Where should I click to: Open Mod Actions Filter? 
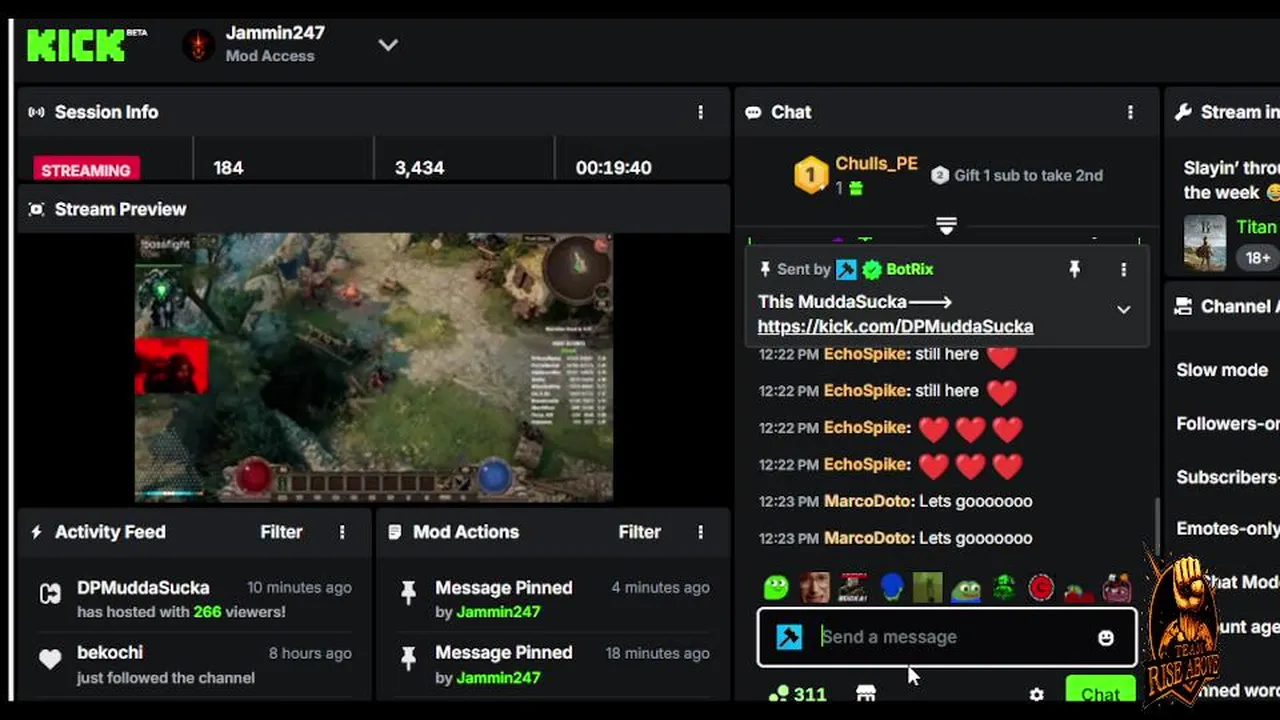click(x=639, y=532)
